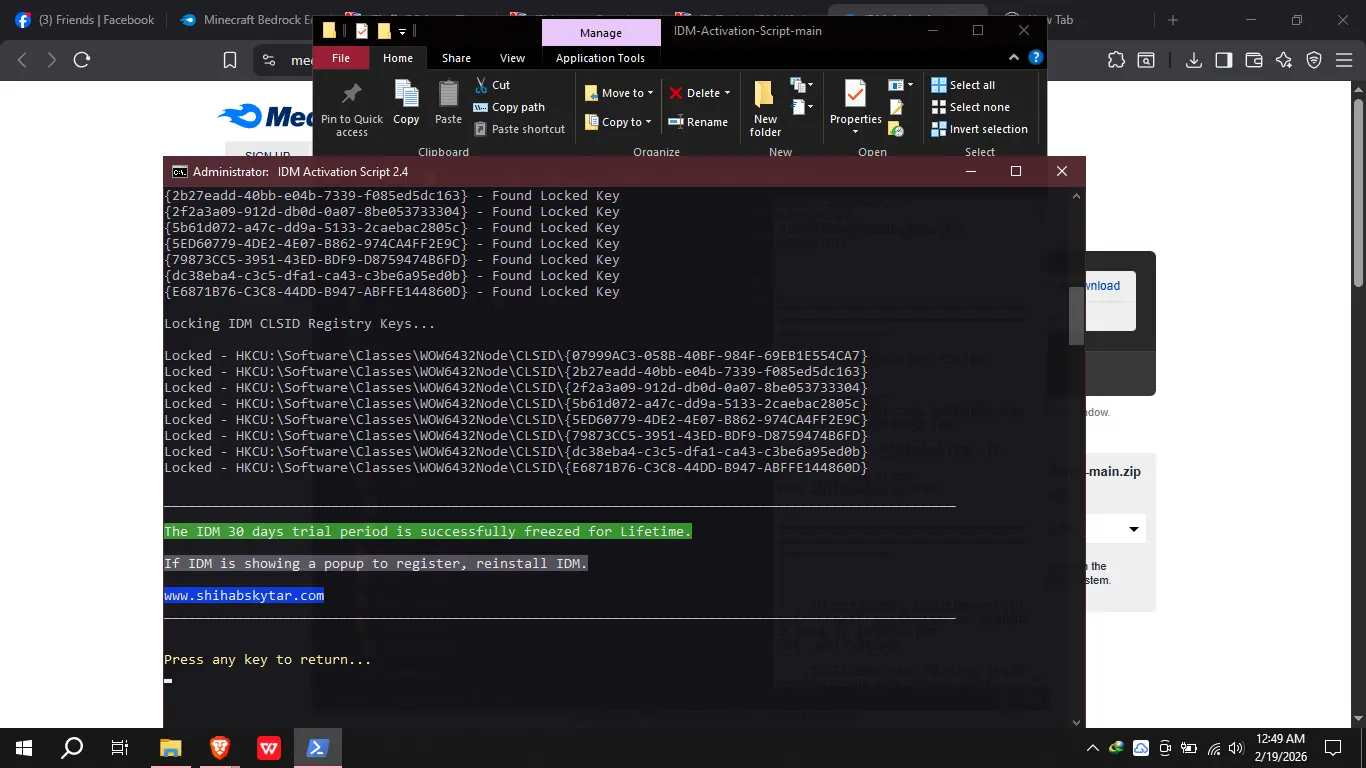1366x768 pixels.
Task: Open the Windows Start menu
Action: (x=23, y=747)
